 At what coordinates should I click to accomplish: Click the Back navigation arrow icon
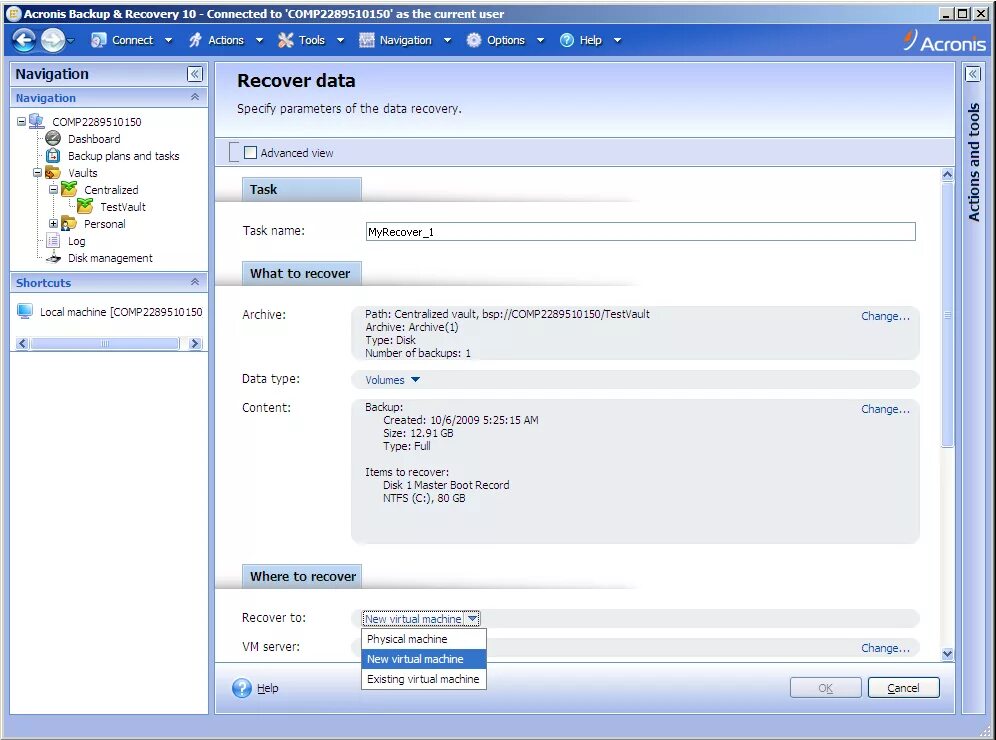pyautogui.click(x=24, y=40)
